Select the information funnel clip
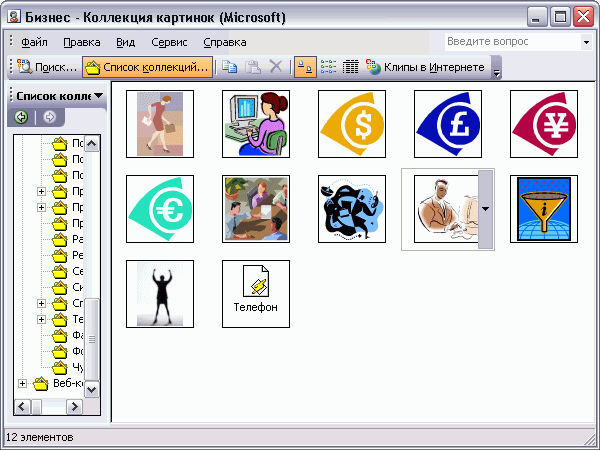This screenshot has height=450, width=600. 544,209
